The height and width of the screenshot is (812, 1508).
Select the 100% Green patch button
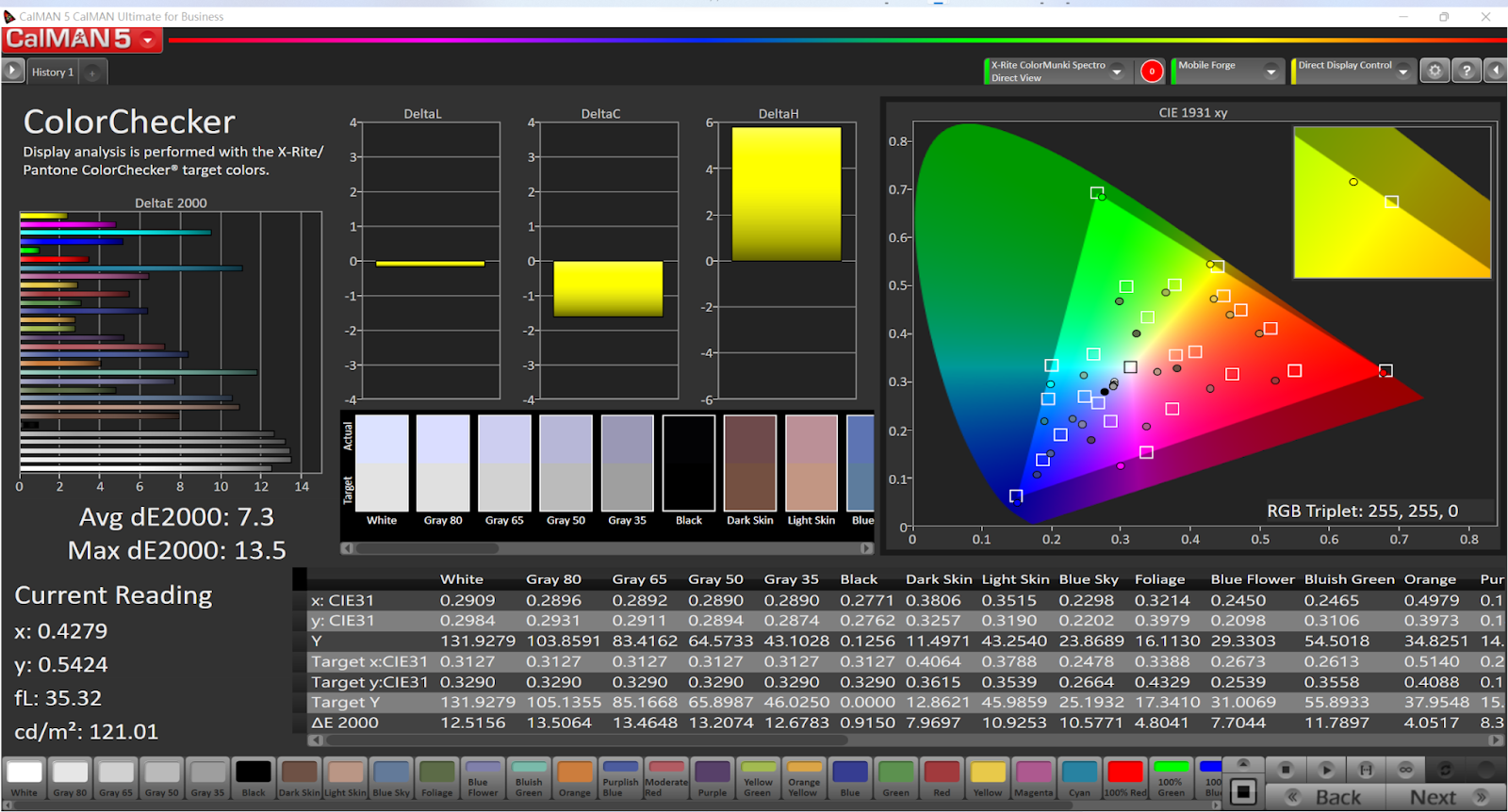(x=1172, y=778)
